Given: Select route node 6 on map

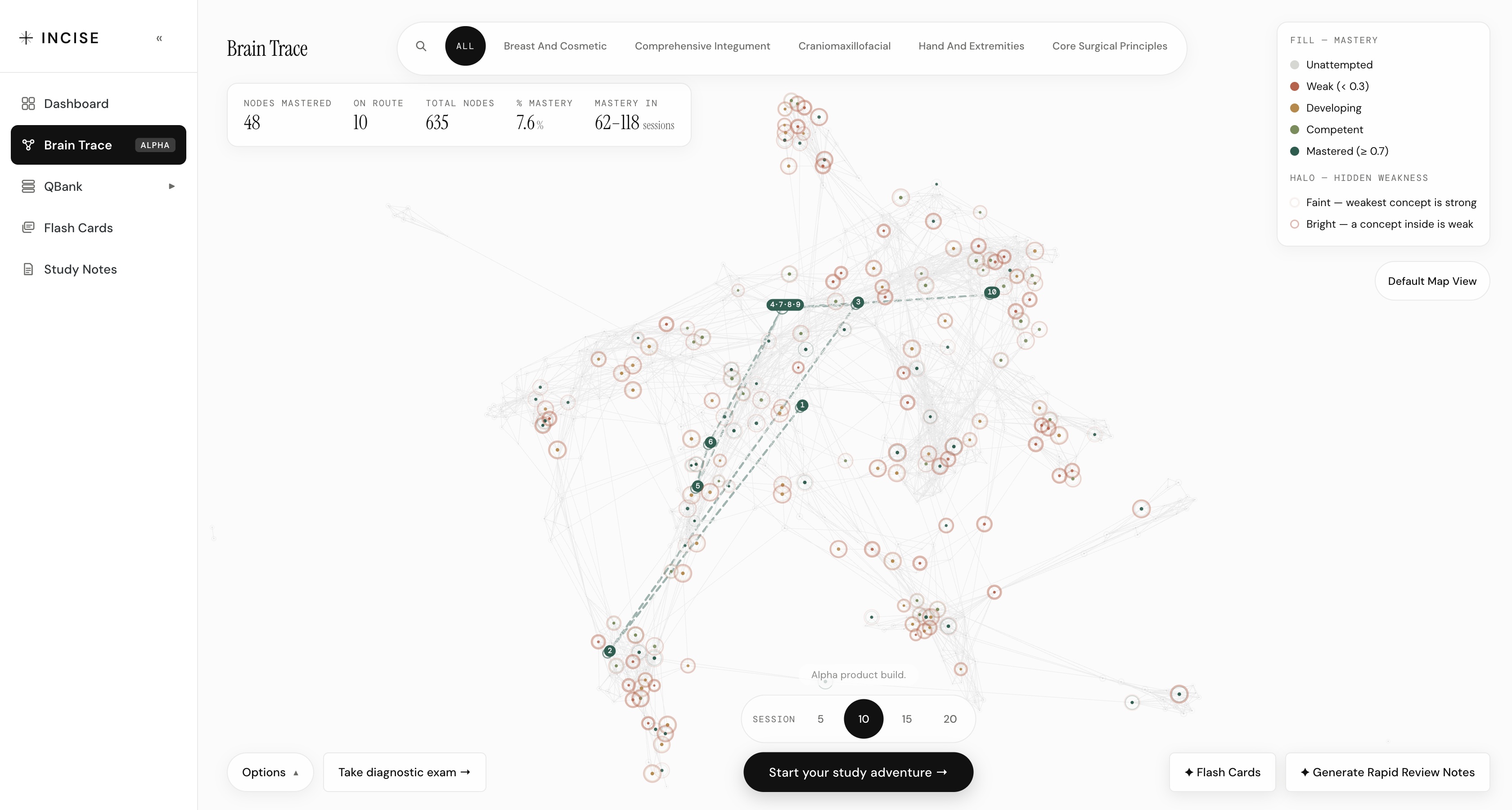Looking at the screenshot, I should point(710,442).
